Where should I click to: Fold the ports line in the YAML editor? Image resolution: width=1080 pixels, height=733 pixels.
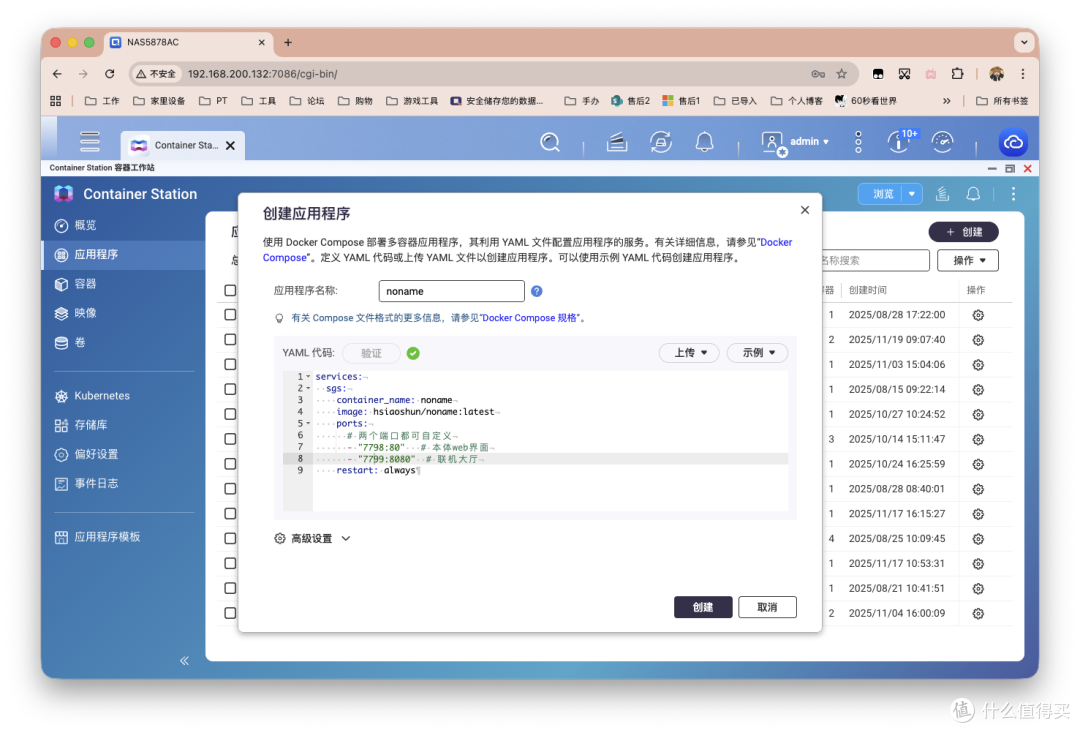pos(308,424)
